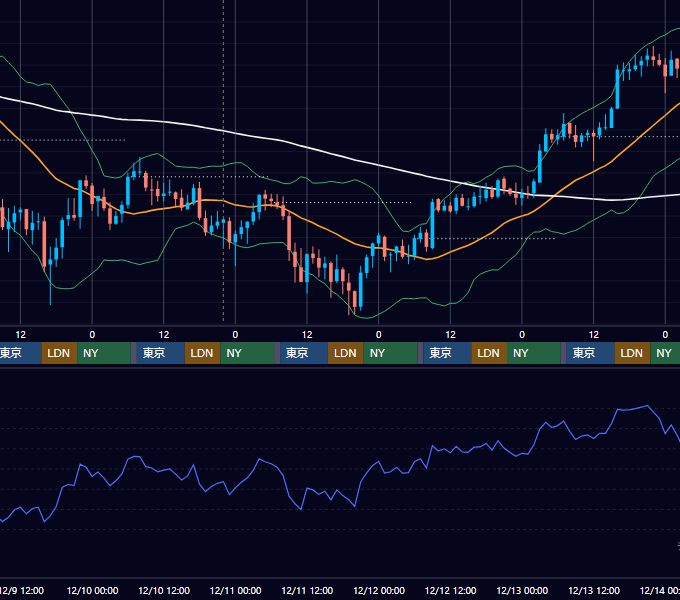
Task: Select NY session block above 12/13 00:00
Action: (533, 353)
